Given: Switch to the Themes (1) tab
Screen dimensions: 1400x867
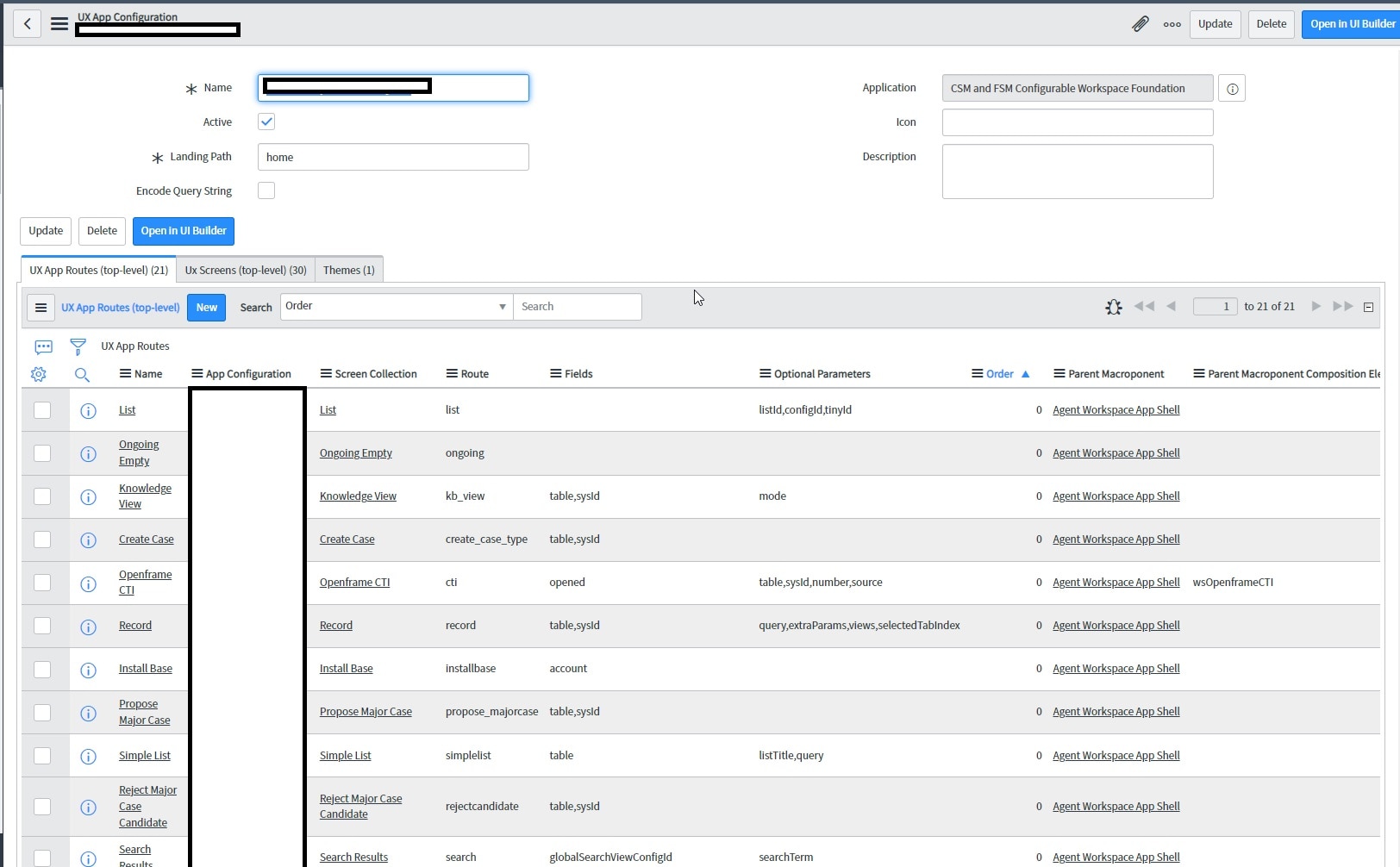Looking at the screenshot, I should (348, 271).
